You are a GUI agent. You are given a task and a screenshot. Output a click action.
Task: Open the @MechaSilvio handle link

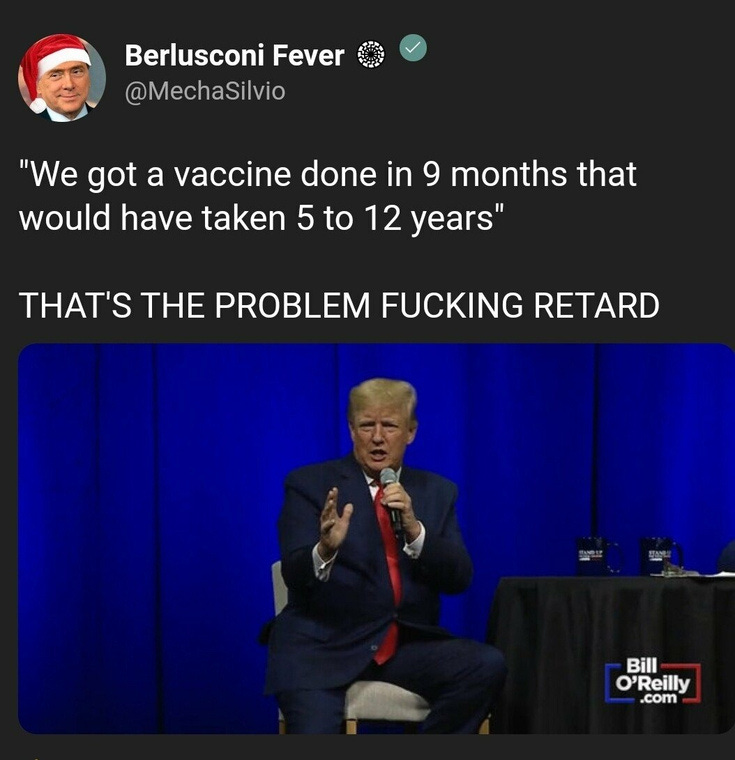pos(205,92)
